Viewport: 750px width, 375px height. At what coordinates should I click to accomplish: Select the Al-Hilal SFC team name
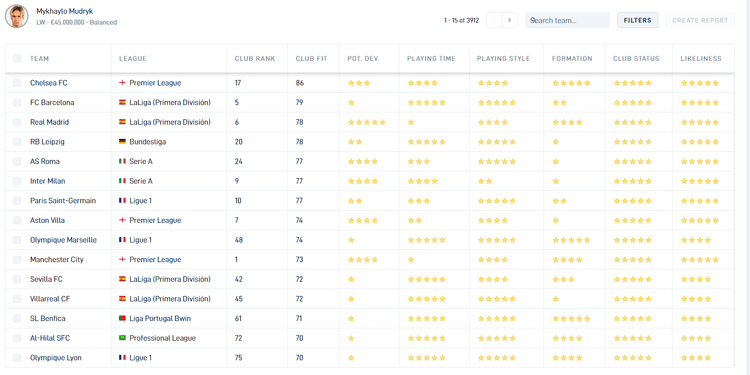50,338
